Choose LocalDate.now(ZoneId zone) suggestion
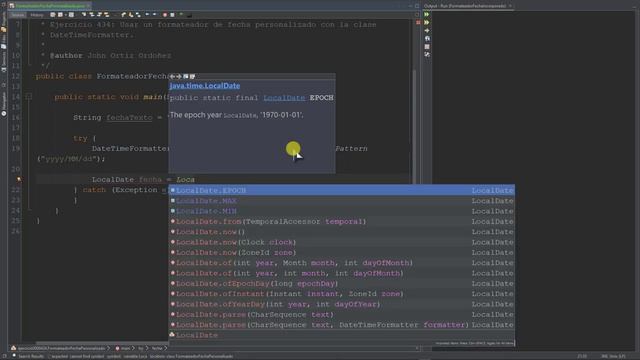The image size is (640, 360). [x=342, y=252]
